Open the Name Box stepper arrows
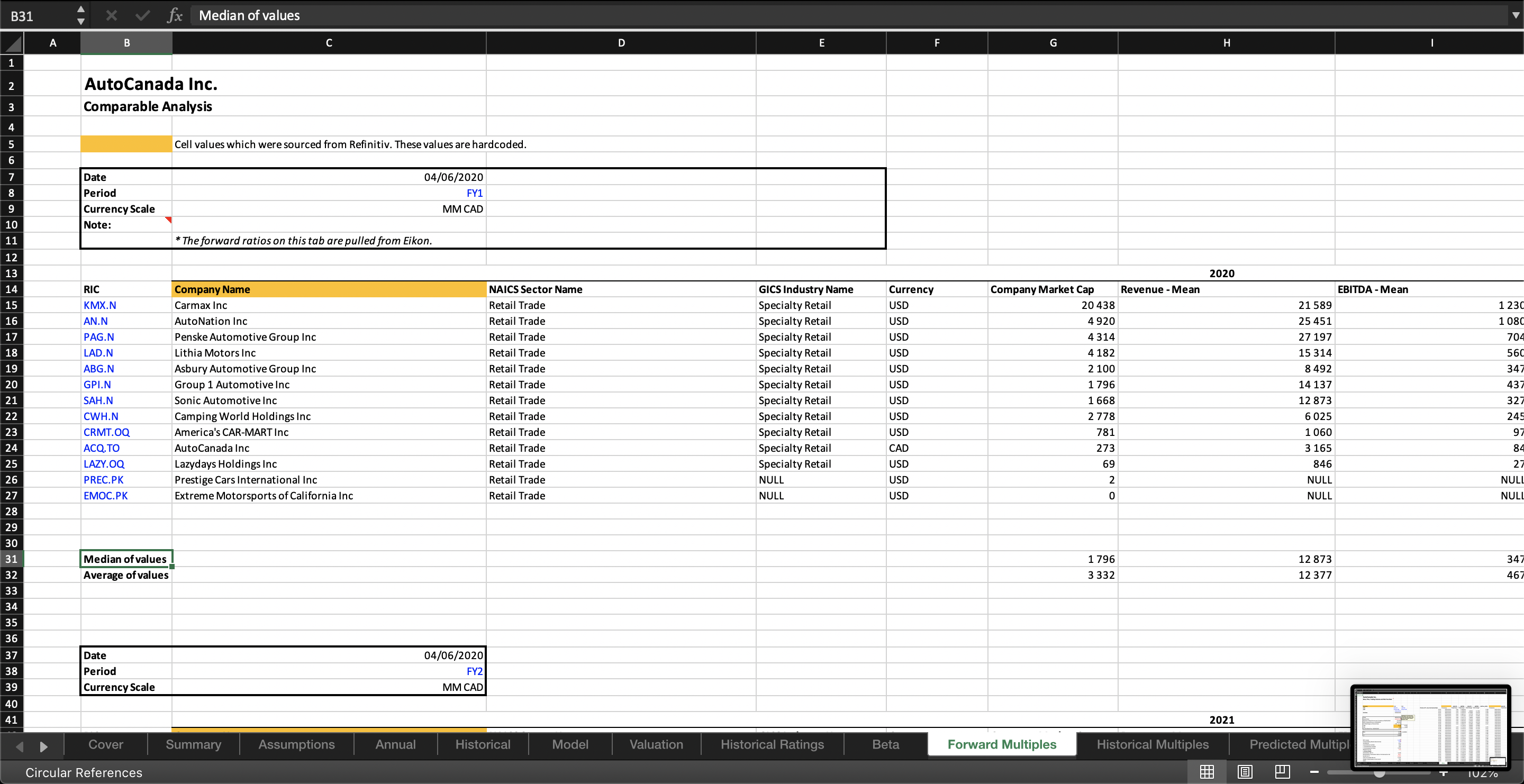The image size is (1524, 784). (81, 15)
